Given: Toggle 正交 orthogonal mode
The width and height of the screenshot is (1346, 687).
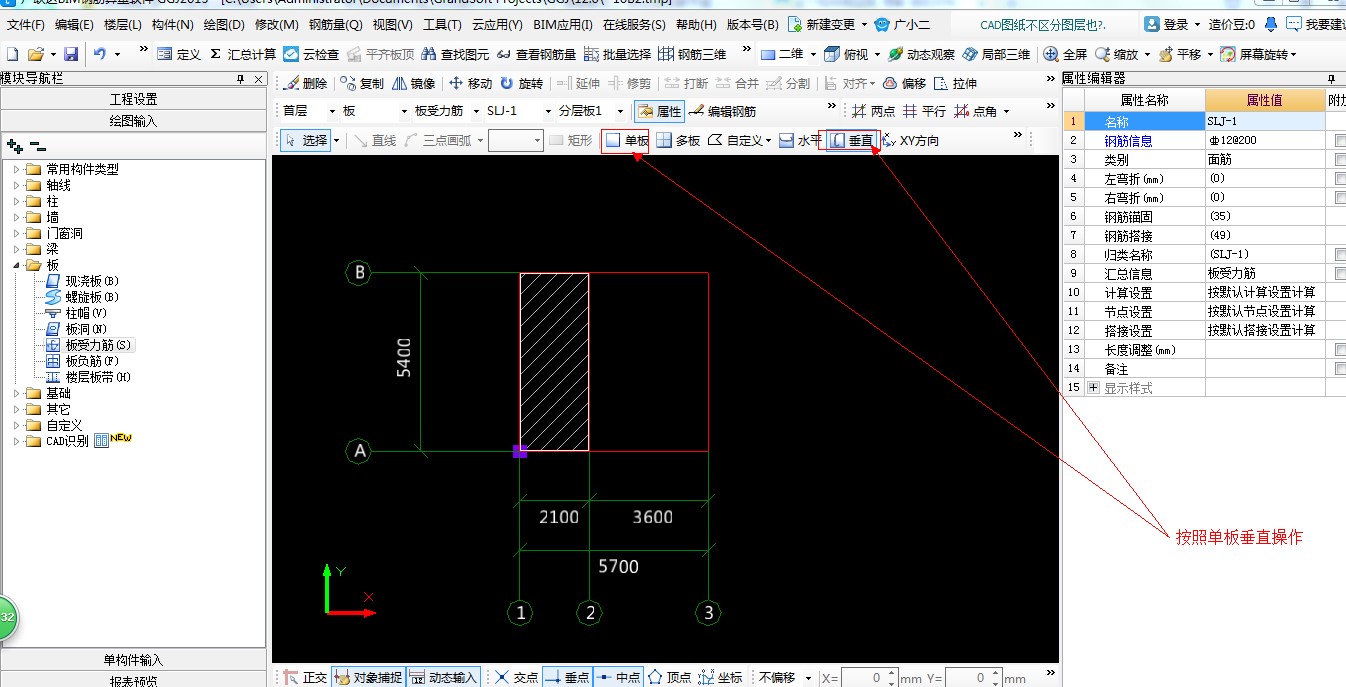Looking at the screenshot, I should 305,677.
